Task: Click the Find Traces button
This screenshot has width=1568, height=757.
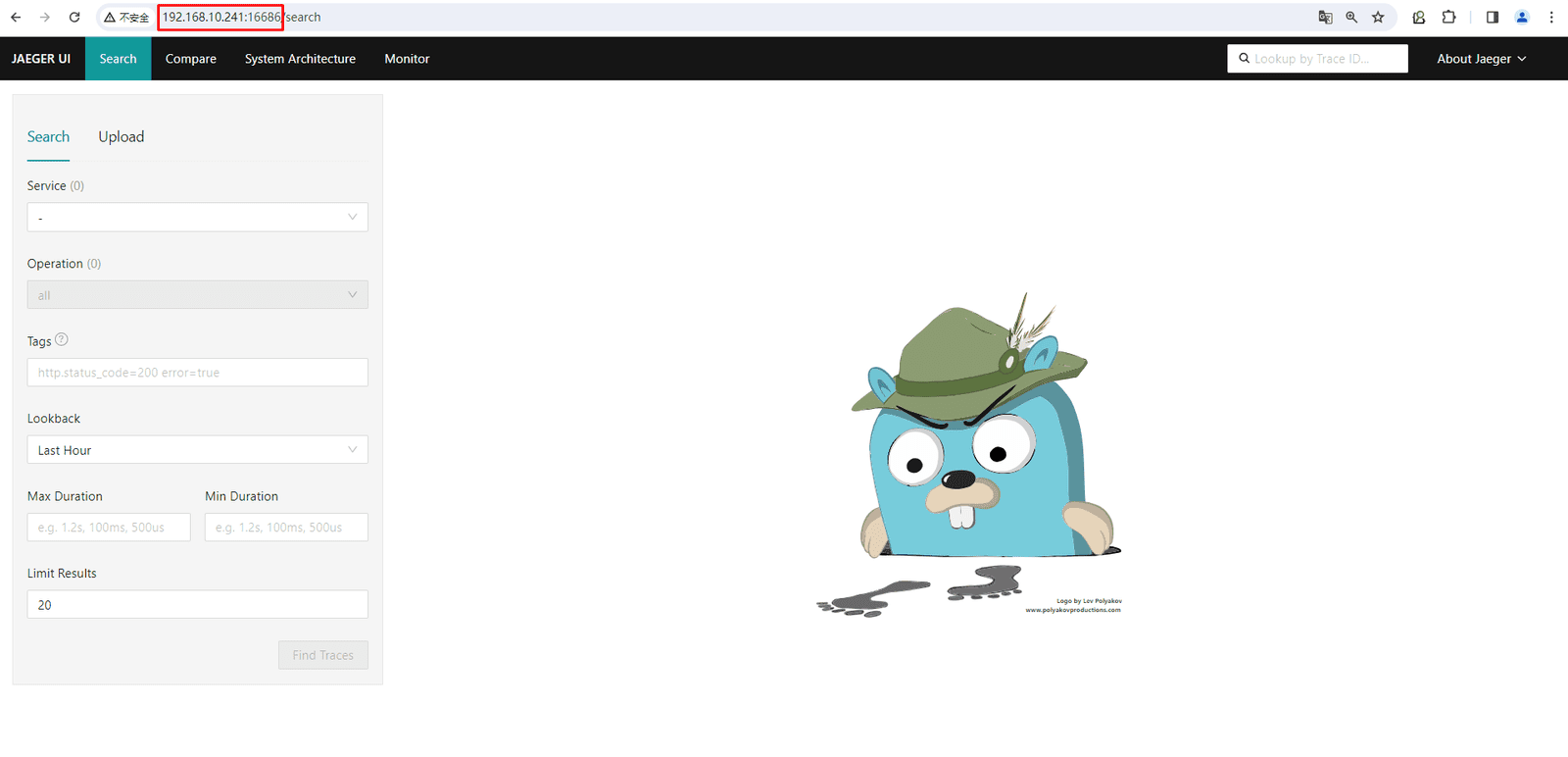Action: (x=323, y=655)
